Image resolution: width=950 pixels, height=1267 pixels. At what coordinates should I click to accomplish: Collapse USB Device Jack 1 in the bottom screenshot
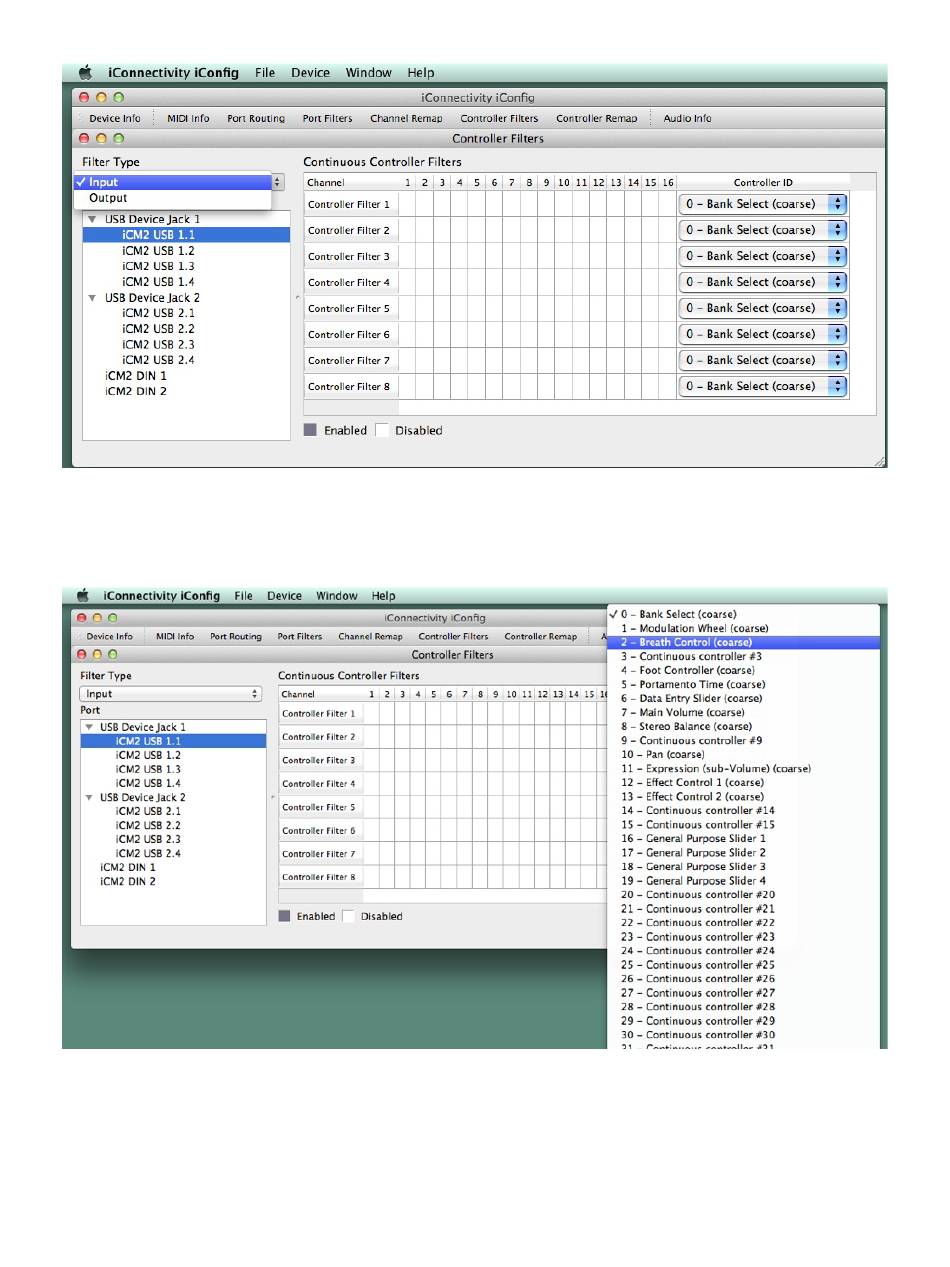point(89,727)
